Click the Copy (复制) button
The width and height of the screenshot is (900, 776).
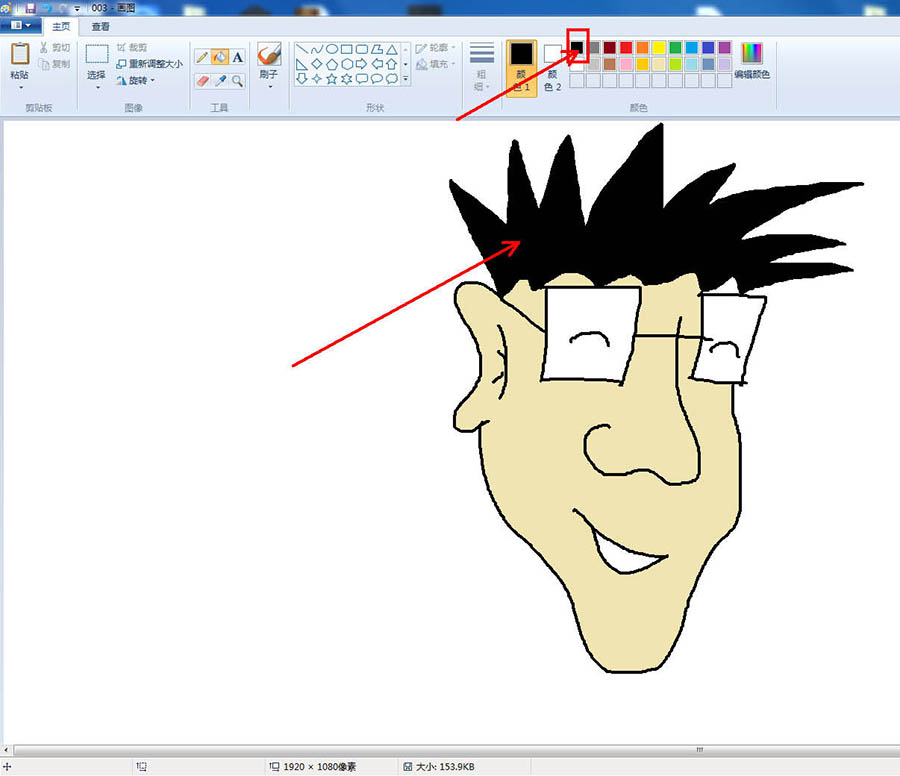coord(55,64)
